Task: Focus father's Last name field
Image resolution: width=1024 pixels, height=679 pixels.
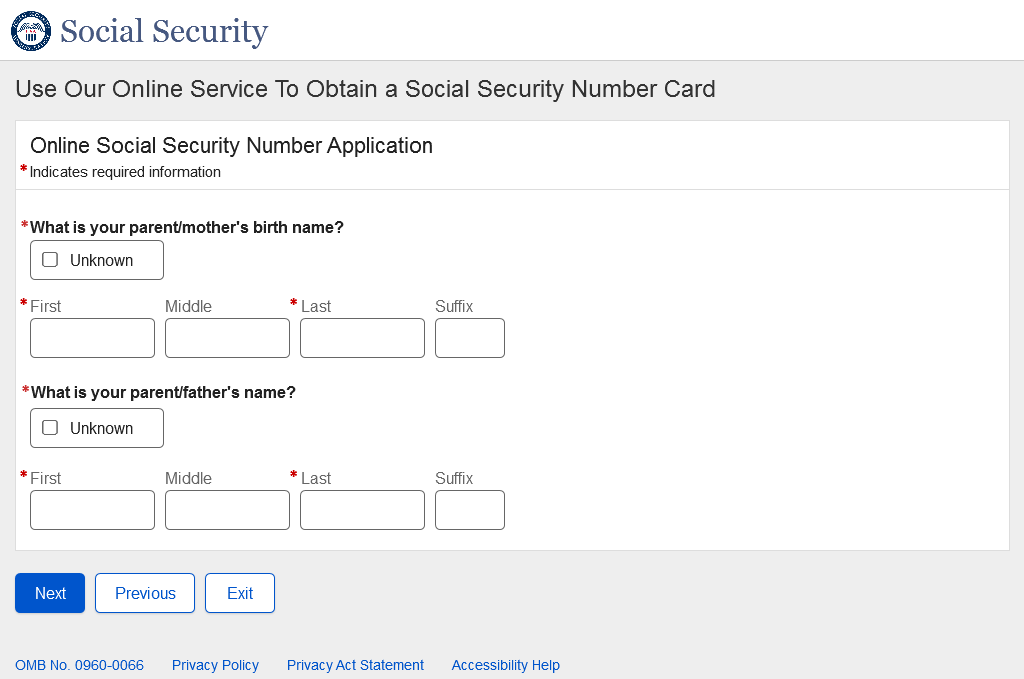Action: coord(362,510)
